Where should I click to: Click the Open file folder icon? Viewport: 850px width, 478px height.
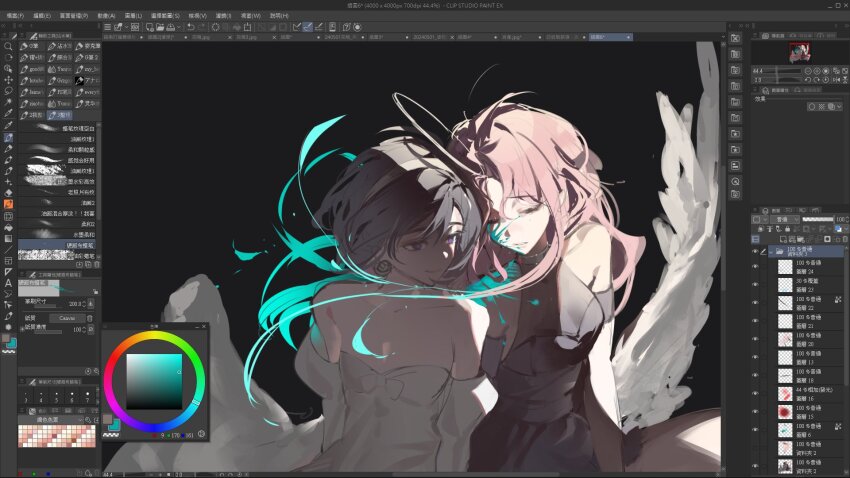tap(160, 27)
